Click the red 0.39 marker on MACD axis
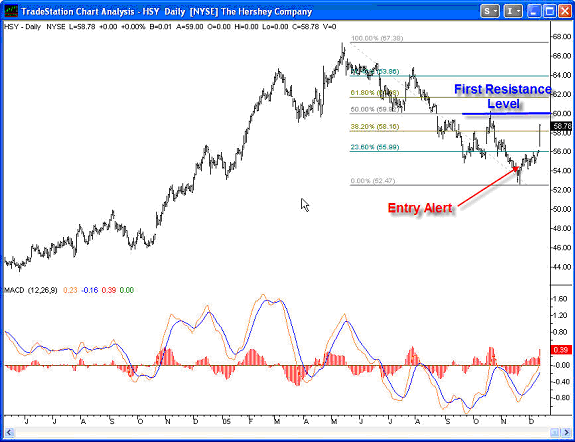 (x=561, y=350)
